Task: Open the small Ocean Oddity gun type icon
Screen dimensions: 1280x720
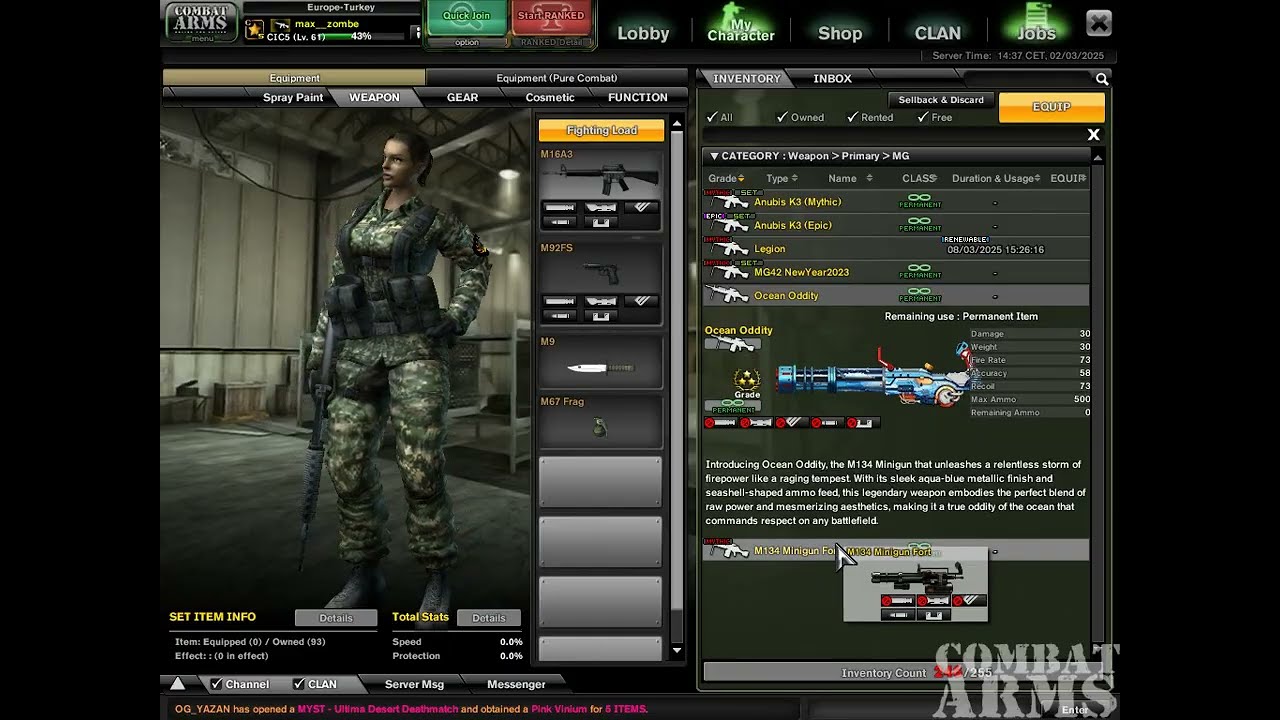Action: [732, 344]
